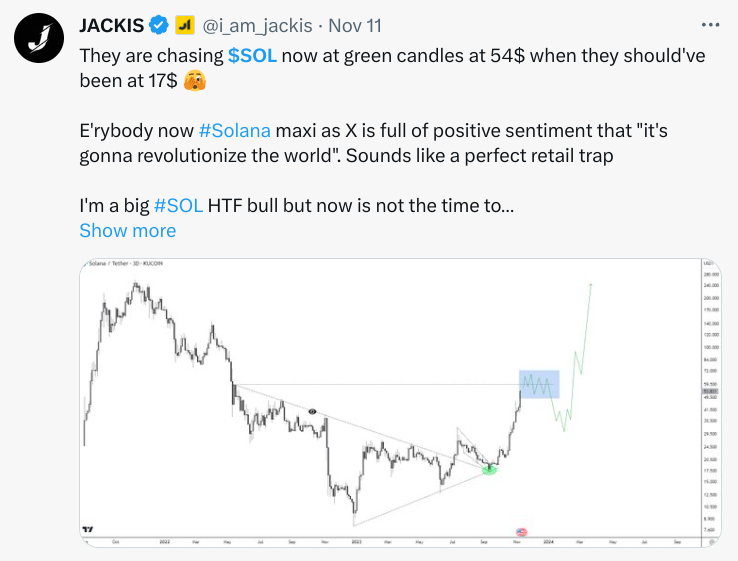Click the green circle breakout marker
Image resolution: width=738 pixels, height=561 pixels.
(489, 467)
